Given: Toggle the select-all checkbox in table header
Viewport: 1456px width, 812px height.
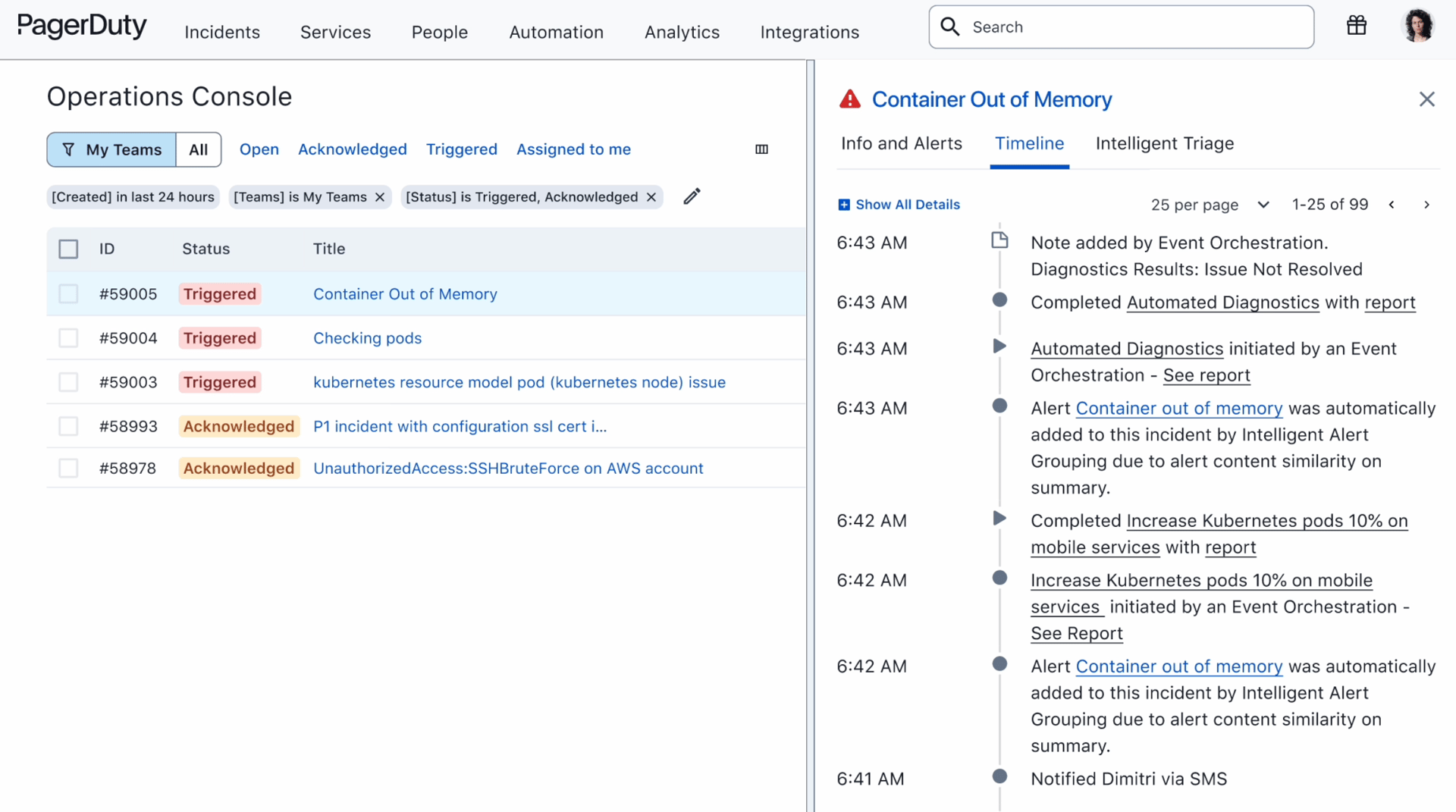Looking at the screenshot, I should (x=68, y=249).
